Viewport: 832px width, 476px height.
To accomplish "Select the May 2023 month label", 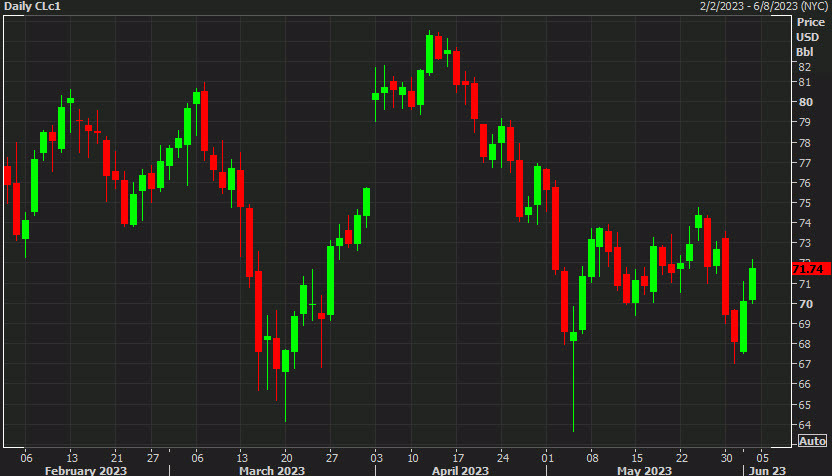I will (644, 471).
